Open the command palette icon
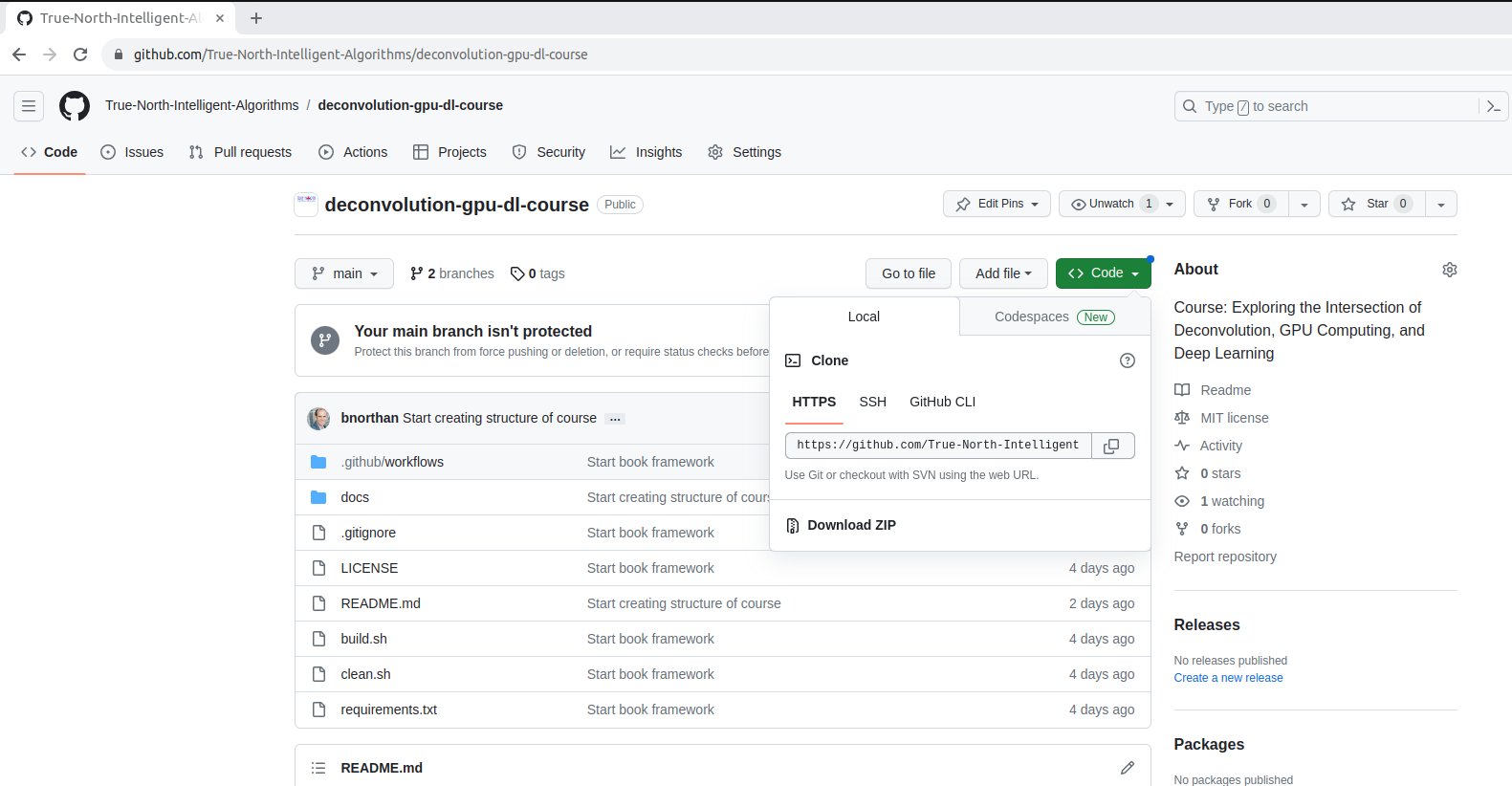 pyautogui.click(x=1494, y=106)
